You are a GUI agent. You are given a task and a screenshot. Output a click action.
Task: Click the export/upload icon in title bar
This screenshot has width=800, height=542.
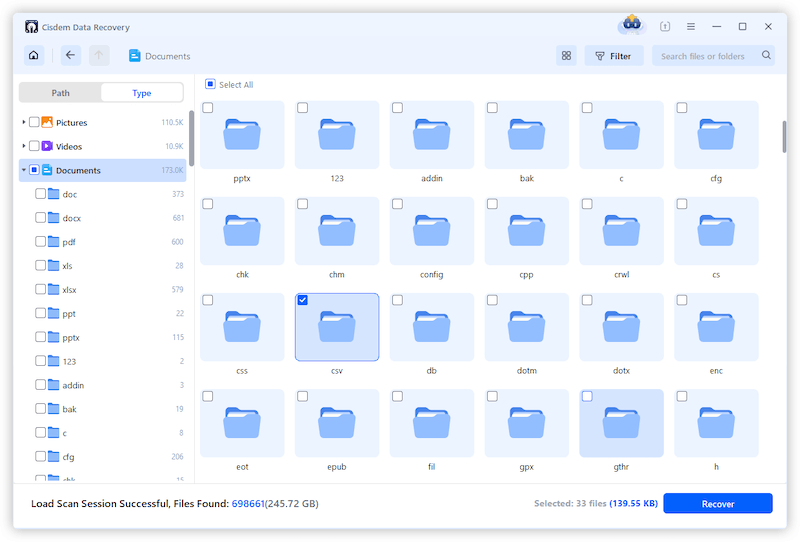pos(665,26)
